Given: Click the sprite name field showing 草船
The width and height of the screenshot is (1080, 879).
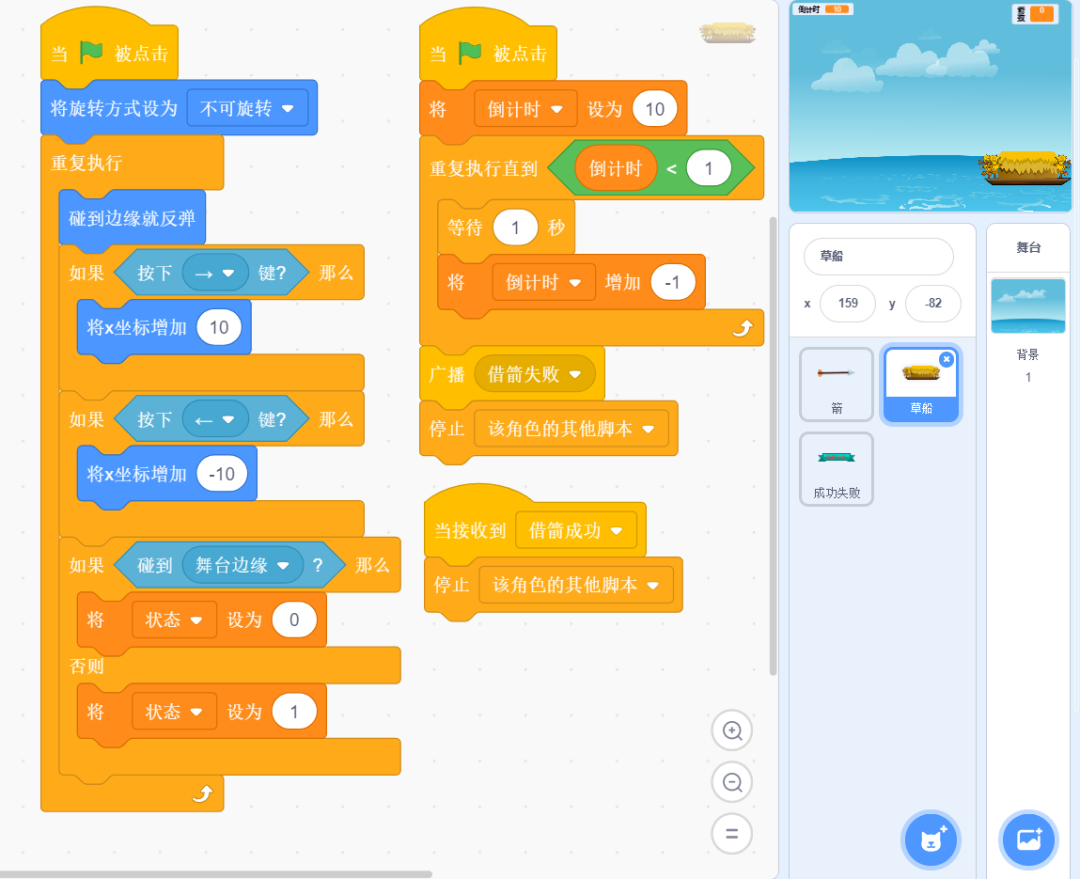Looking at the screenshot, I should coord(878,257).
